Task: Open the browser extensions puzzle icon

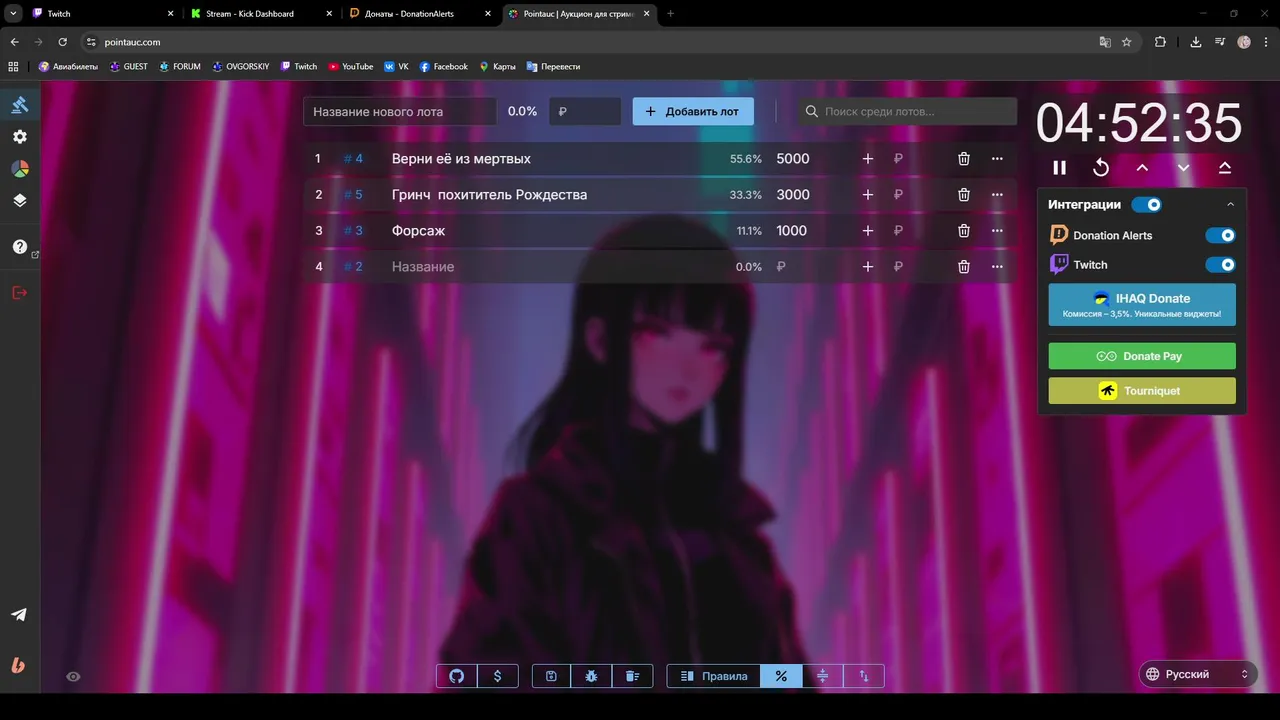Action: click(x=1161, y=42)
